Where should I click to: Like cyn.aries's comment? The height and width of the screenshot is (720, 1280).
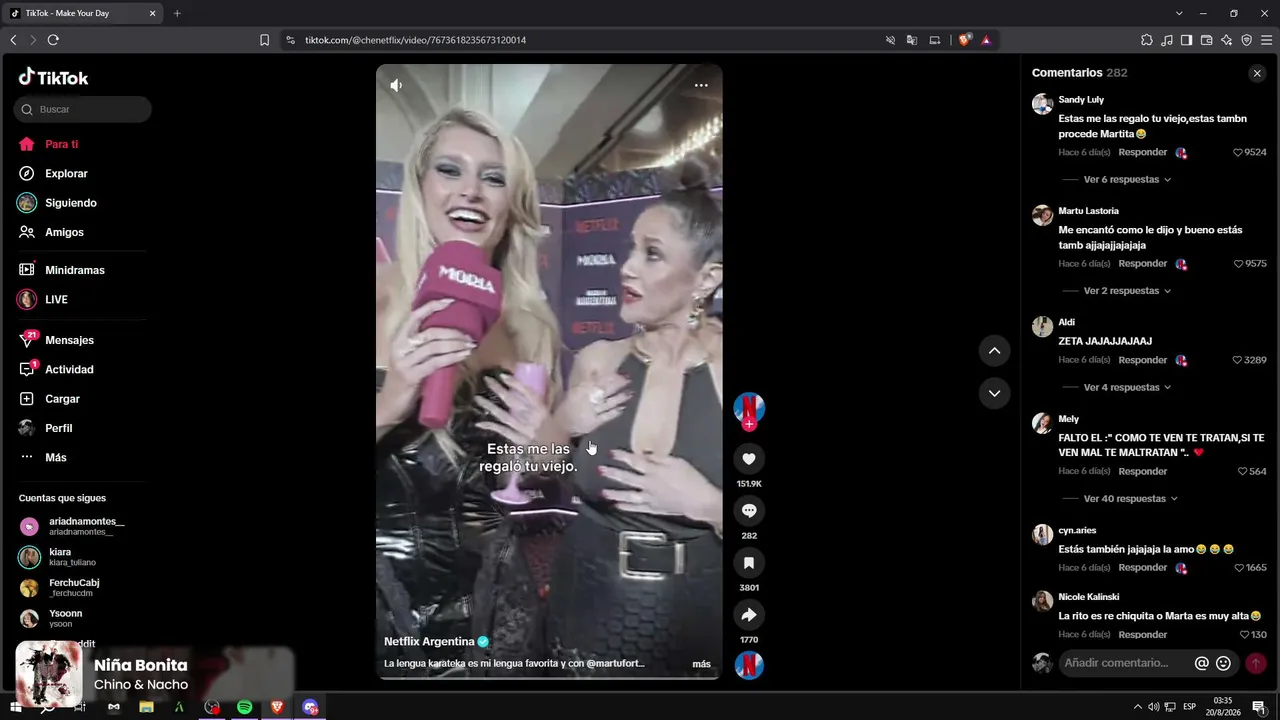coord(1237,568)
